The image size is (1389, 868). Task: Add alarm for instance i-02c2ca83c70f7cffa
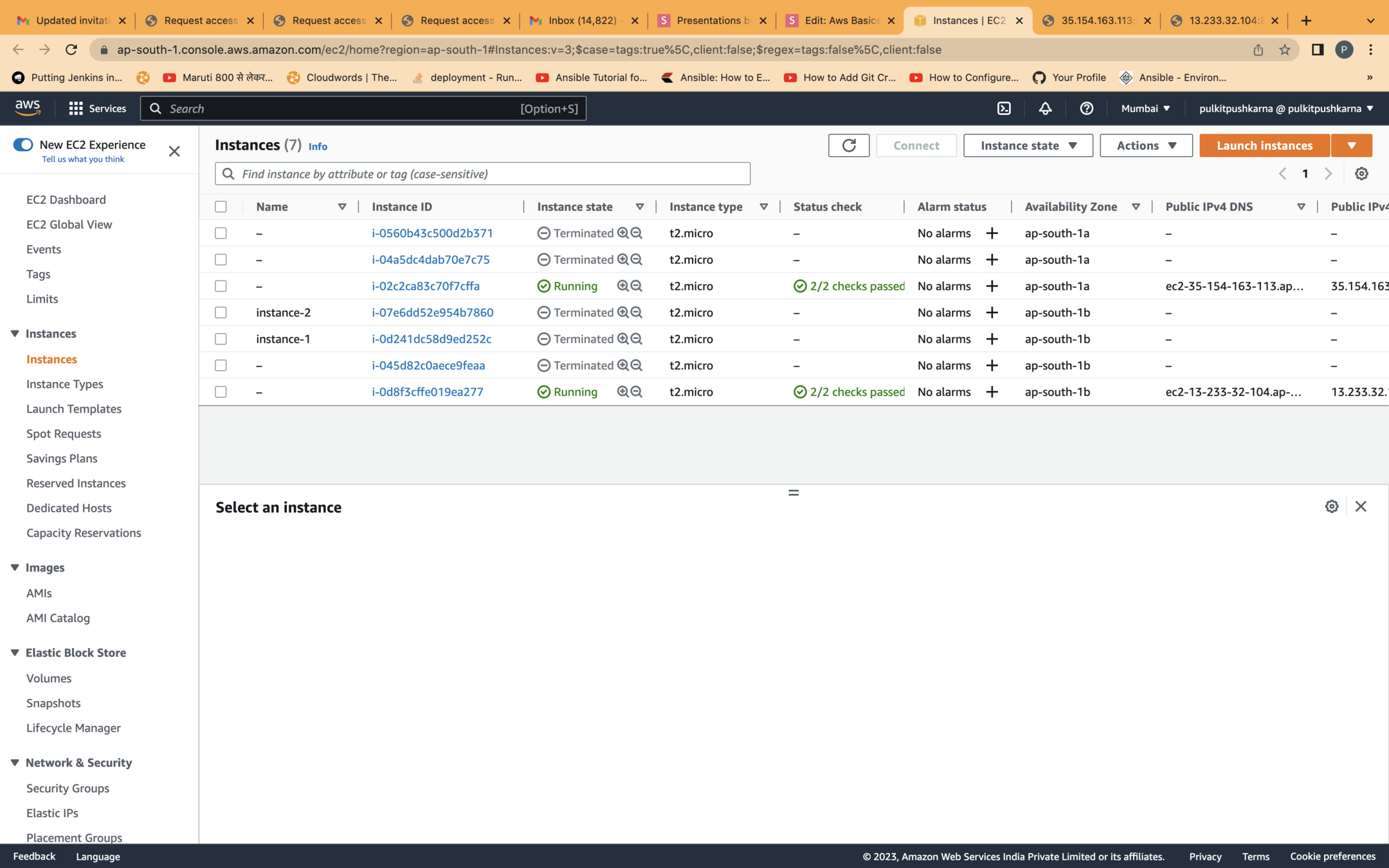(x=992, y=286)
